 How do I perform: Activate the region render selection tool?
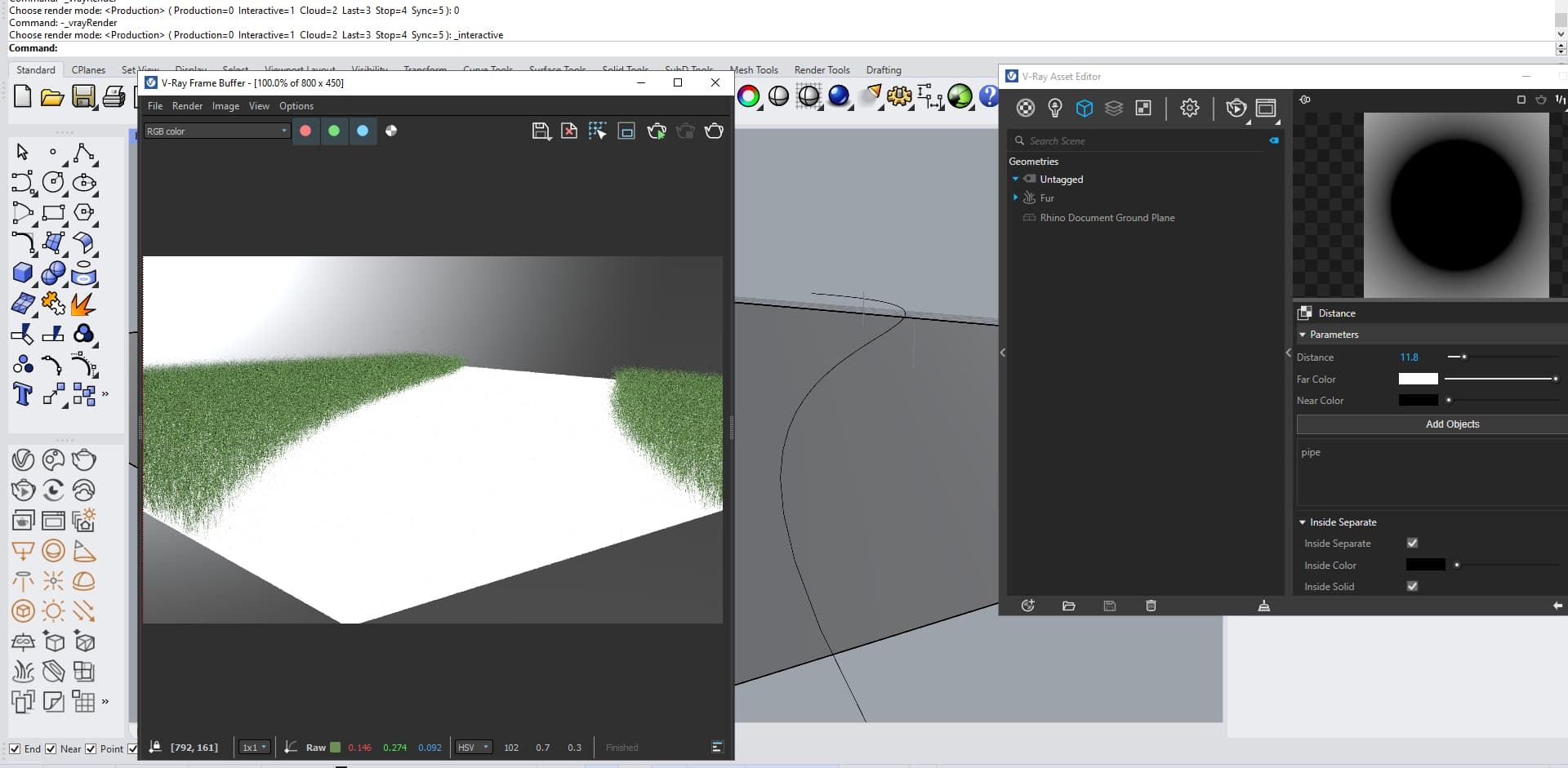click(x=598, y=131)
